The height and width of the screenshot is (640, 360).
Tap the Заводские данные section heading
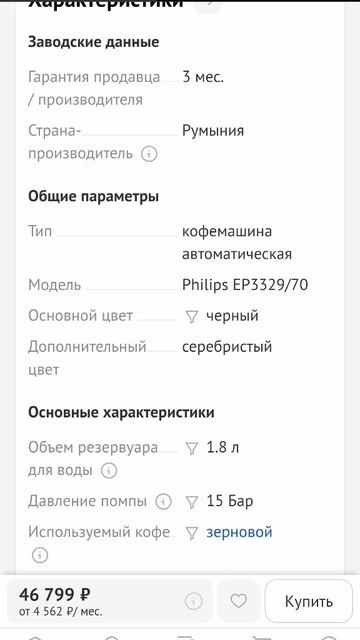pos(93,42)
